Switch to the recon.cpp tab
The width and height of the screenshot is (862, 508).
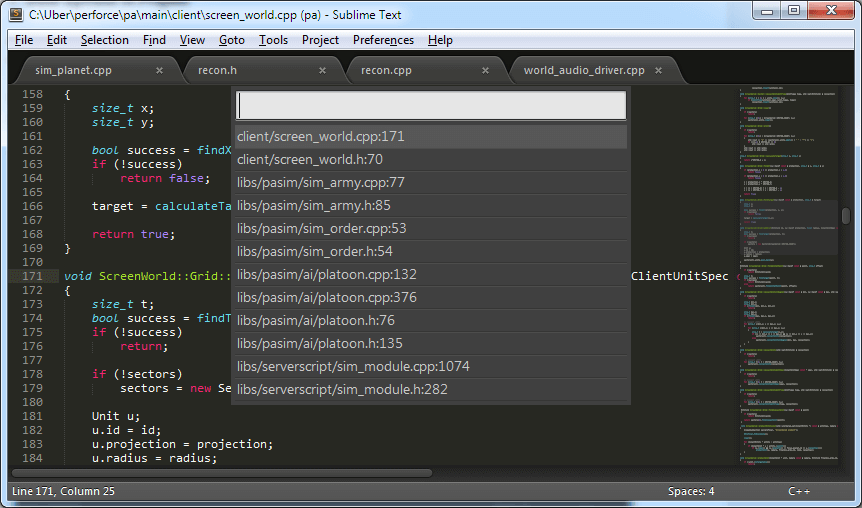tap(387, 71)
